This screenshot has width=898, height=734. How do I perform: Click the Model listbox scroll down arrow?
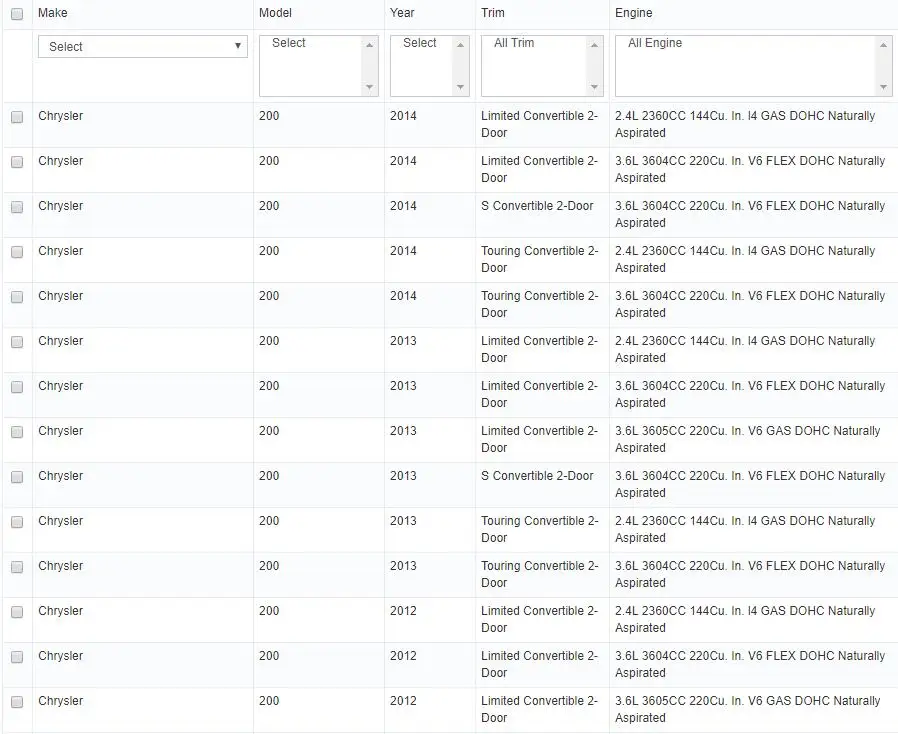[x=369, y=87]
